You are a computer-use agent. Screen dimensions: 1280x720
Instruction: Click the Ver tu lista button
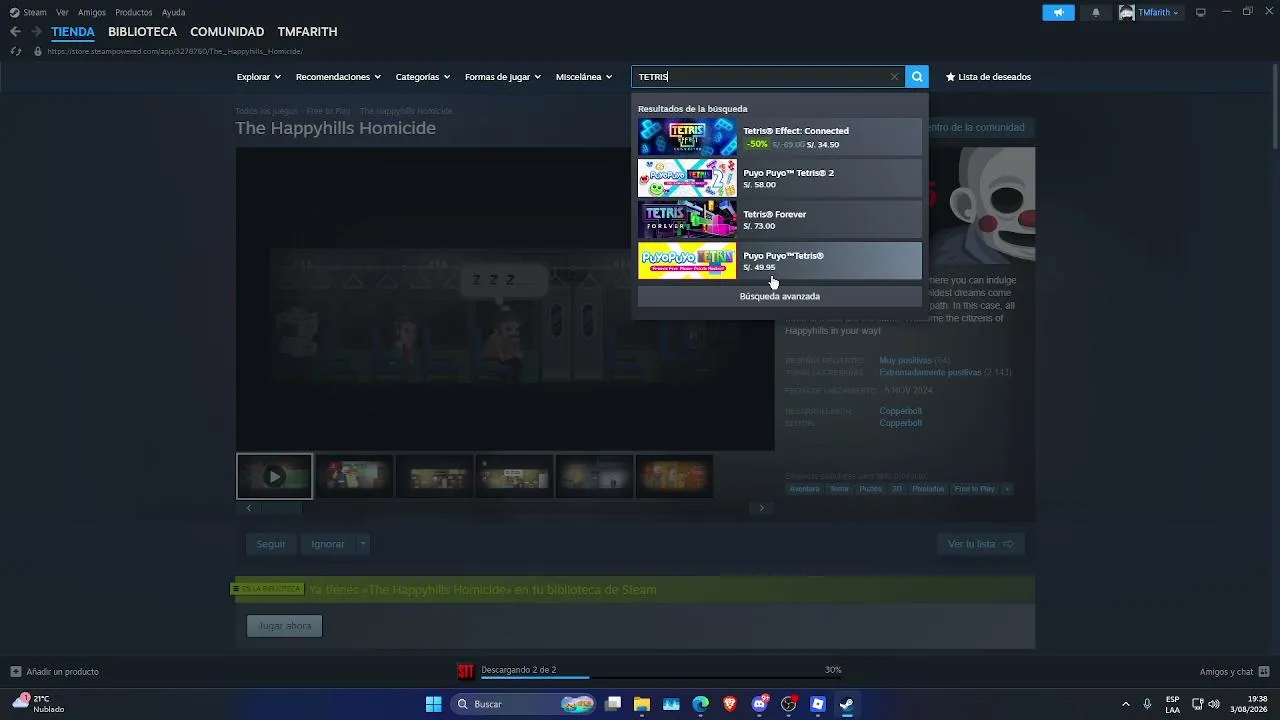980,544
